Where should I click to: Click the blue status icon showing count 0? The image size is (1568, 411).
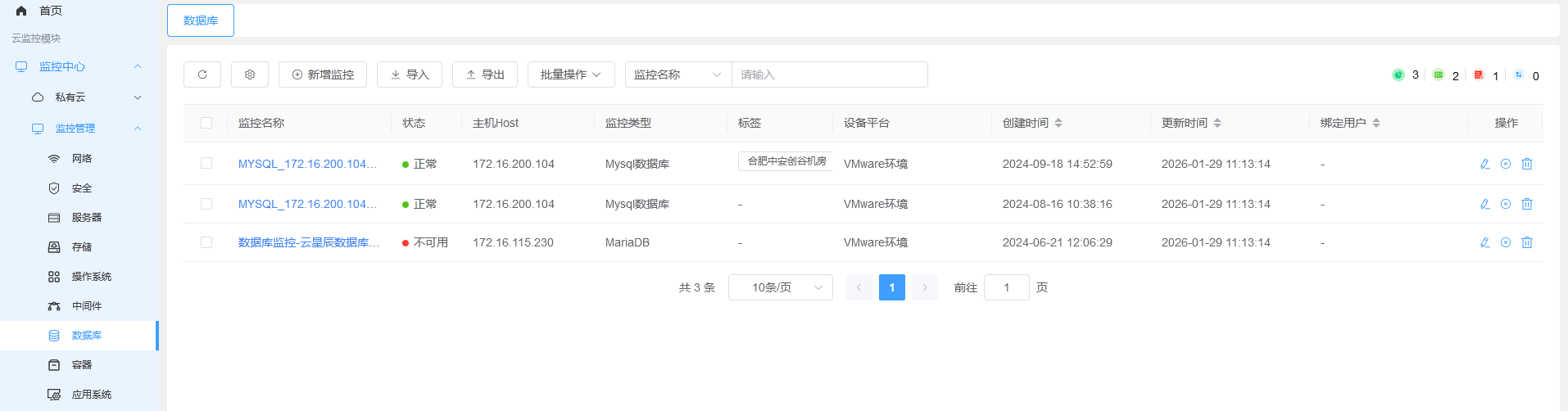(x=1518, y=75)
